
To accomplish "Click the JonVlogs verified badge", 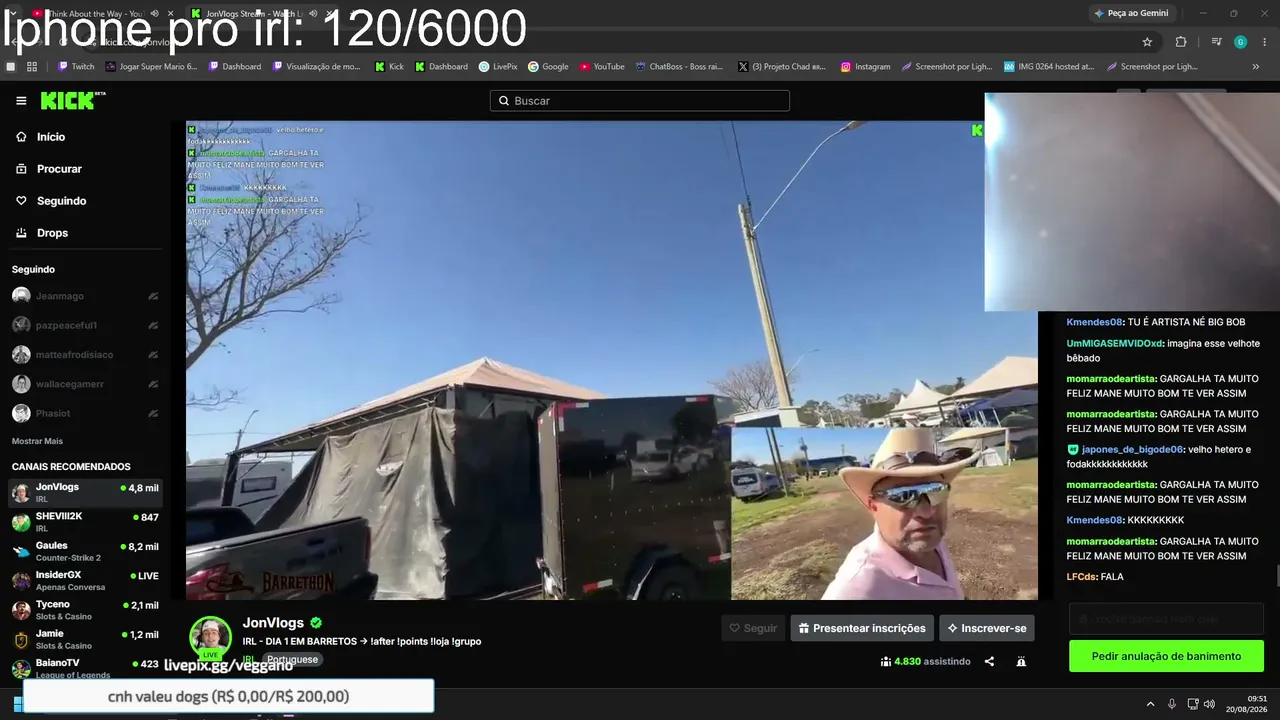I will pos(316,623).
